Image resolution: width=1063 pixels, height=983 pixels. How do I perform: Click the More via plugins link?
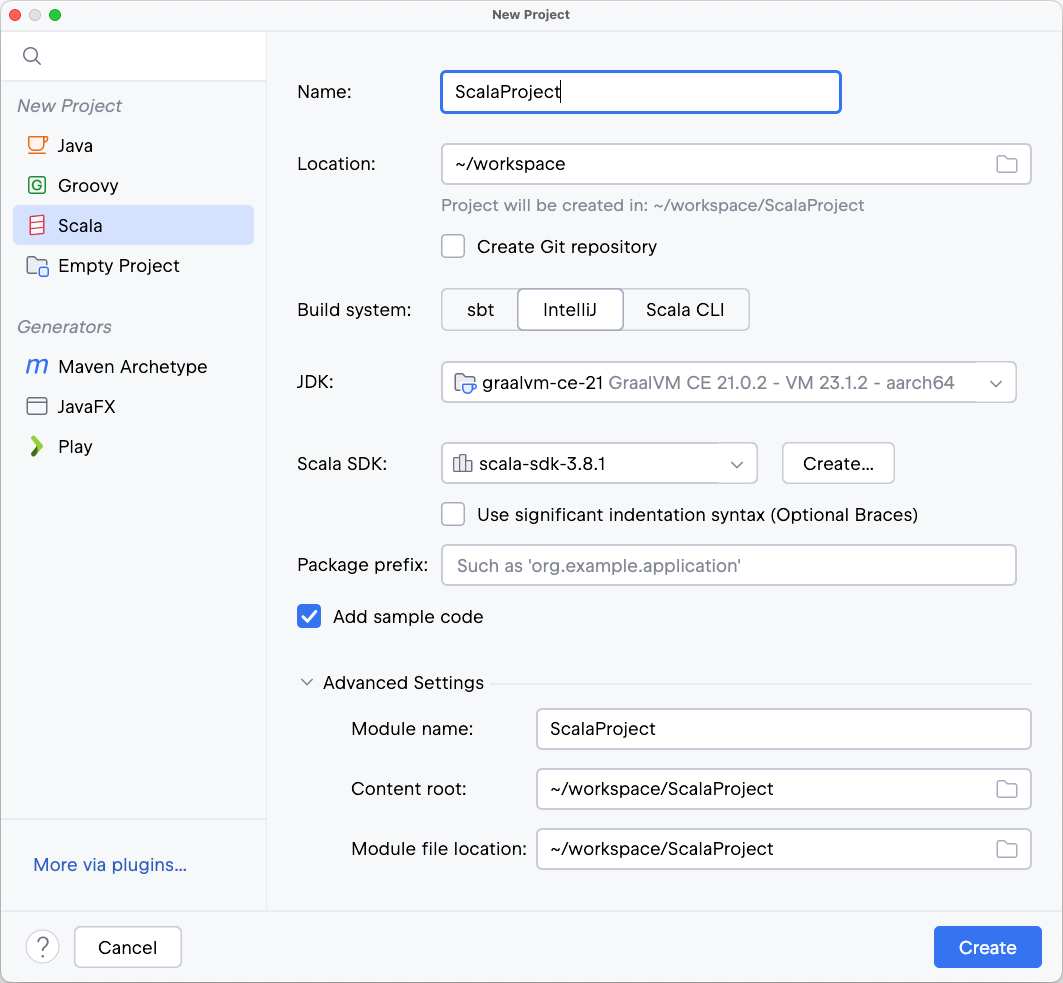point(109,864)
